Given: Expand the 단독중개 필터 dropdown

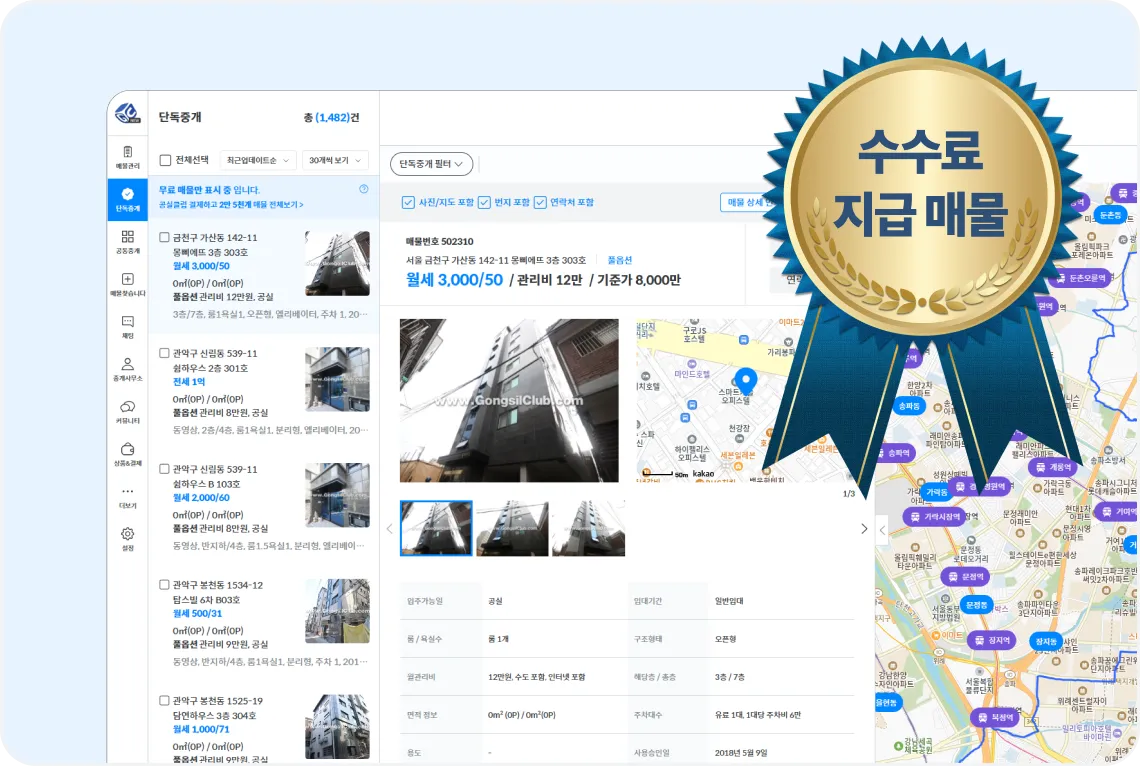Looking at the screenshot, I should click(x=431, y=164).
